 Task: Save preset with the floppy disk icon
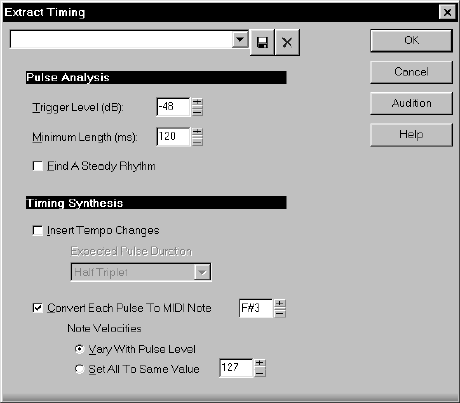click(x=262, y=42)
